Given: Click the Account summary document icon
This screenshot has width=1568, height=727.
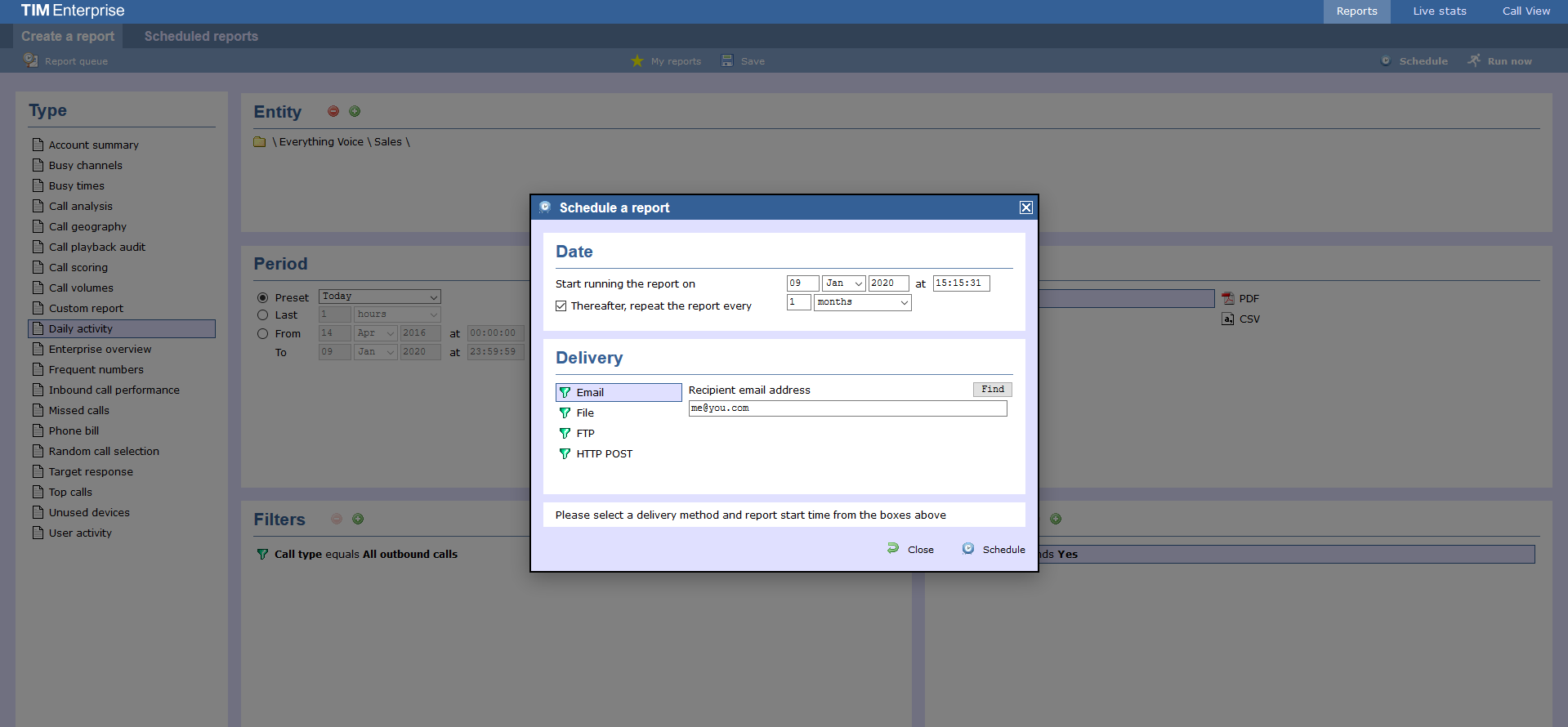Looking at the screenshot, I should (x=38, y=145).
